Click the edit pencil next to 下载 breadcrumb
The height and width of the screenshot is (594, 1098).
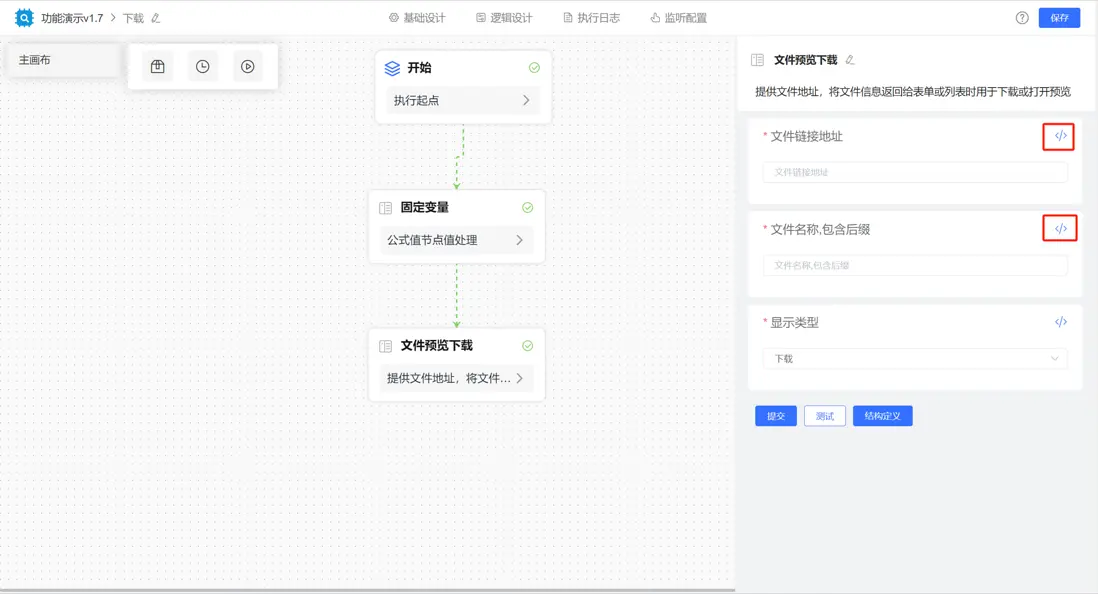tap(155, 18)
